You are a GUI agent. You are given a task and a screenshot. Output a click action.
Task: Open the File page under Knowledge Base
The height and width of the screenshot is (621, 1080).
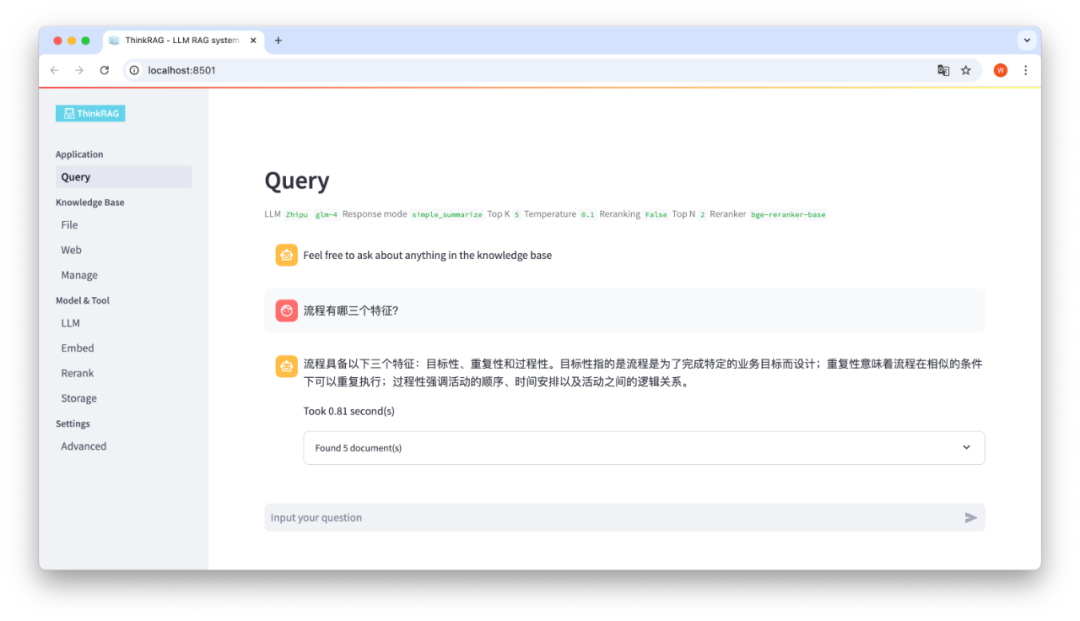click(x=69, y=225)
